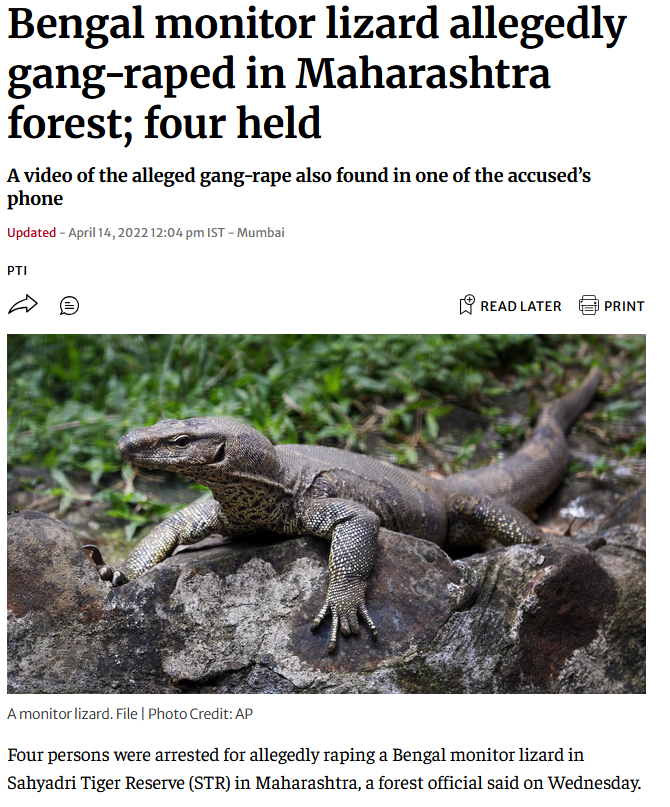Click 'forest official said on Wednesday' text
Screen dimensions: 670x807
click(x=509, y=783)
